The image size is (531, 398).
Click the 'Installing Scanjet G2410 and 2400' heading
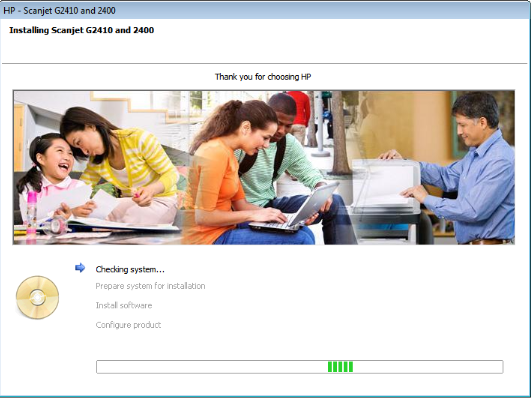[x=82, y=30]
